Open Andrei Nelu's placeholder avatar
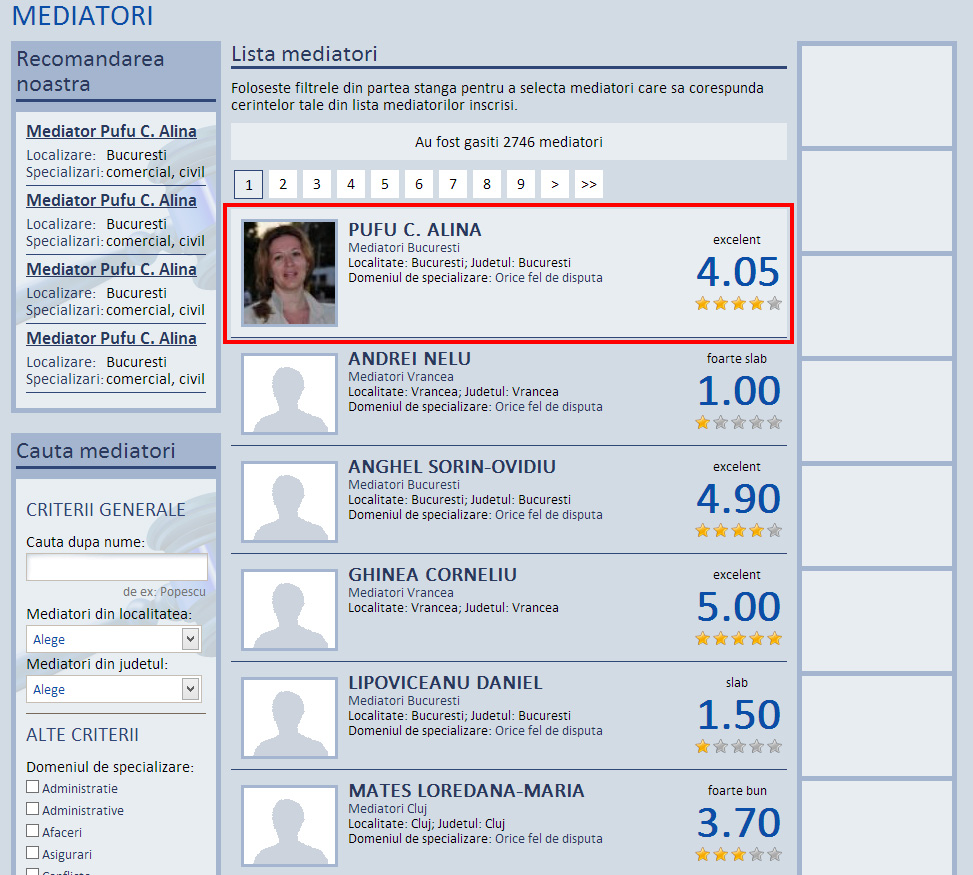The width and height of the screenshot is (973, 875). (x=290, y=394)
